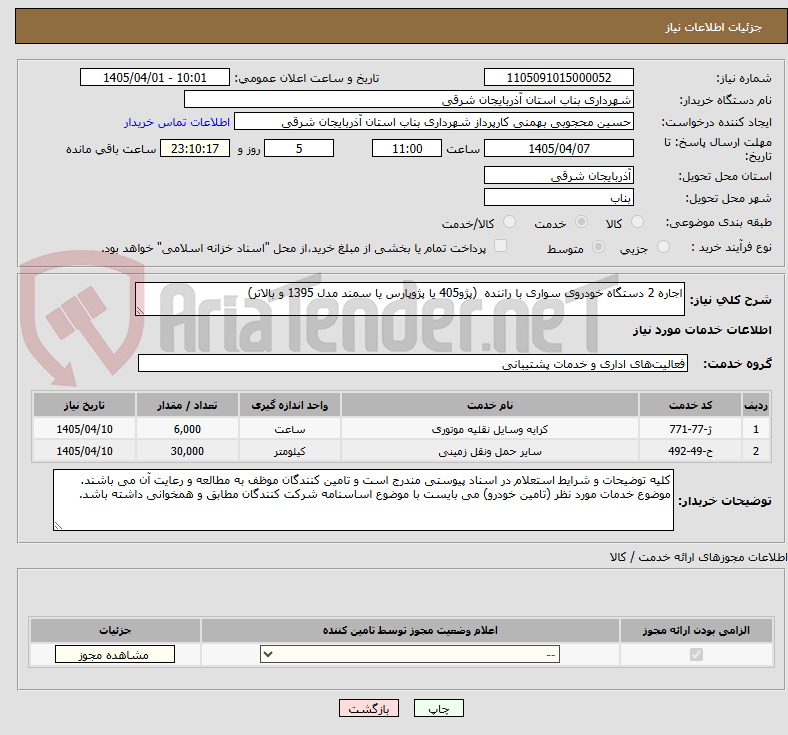This screenshot has height=735, width=788.
Task: Toggle Islamic treasury payment checkbox
Action: [x=501, y=246]
